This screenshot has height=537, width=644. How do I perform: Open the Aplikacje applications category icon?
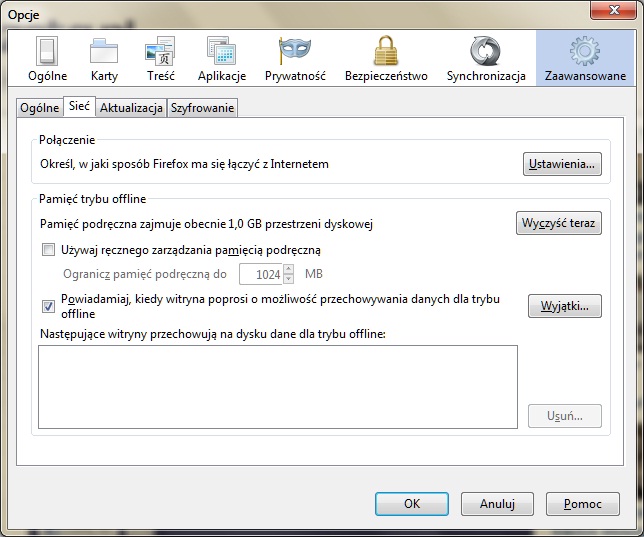click(x=222, y=58)
